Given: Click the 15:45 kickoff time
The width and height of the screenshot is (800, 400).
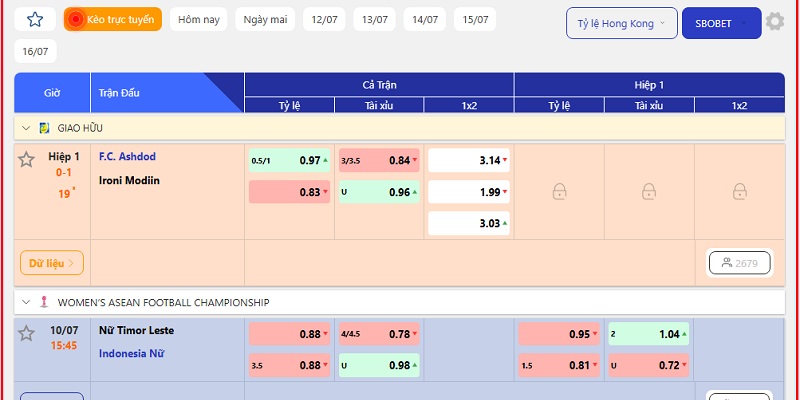Looking at the screenshot, I should click(x=64, y=346).
